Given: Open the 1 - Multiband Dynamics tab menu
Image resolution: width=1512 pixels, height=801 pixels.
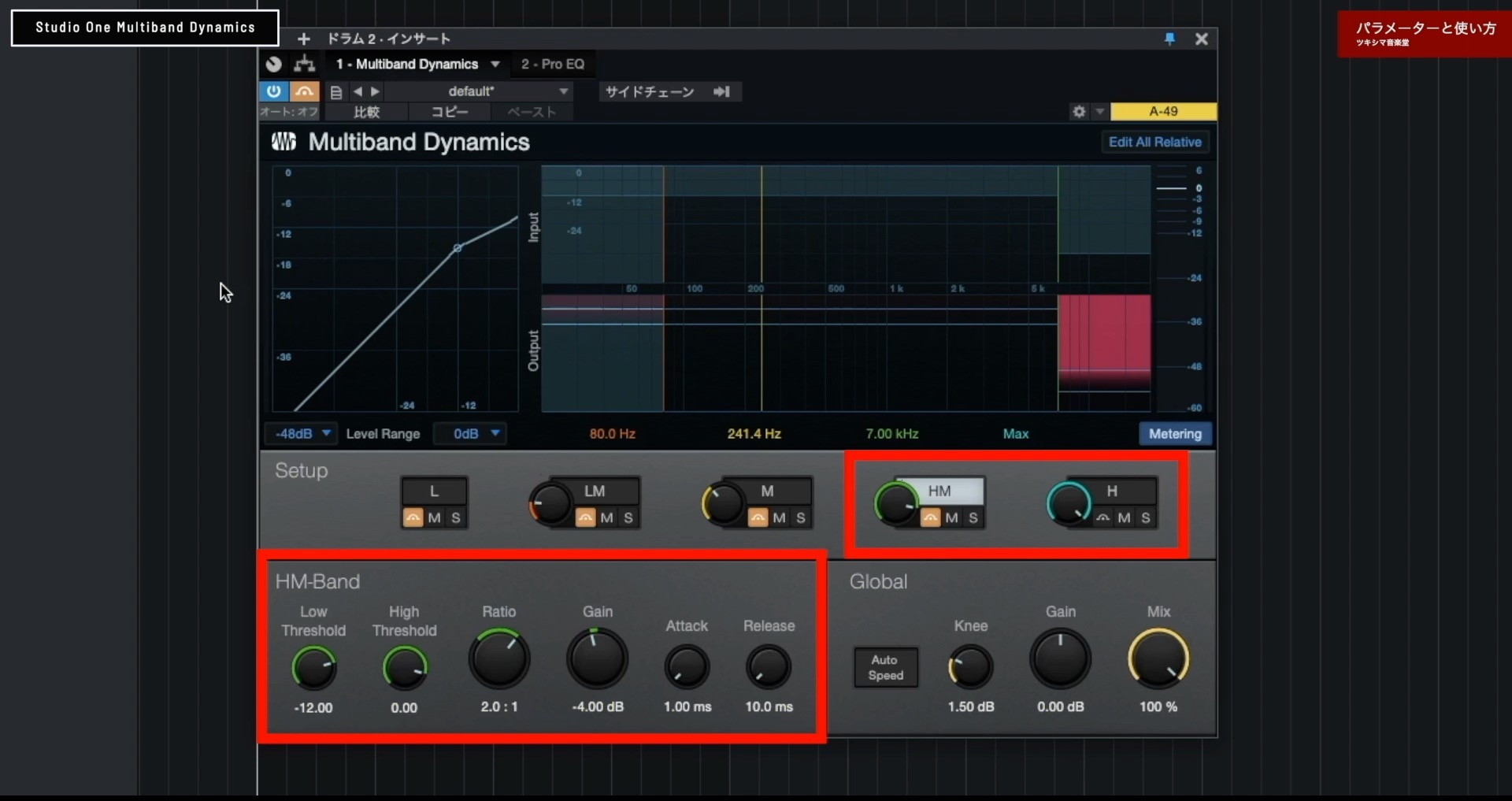Looking at the screenshot, I should point(495,64).
